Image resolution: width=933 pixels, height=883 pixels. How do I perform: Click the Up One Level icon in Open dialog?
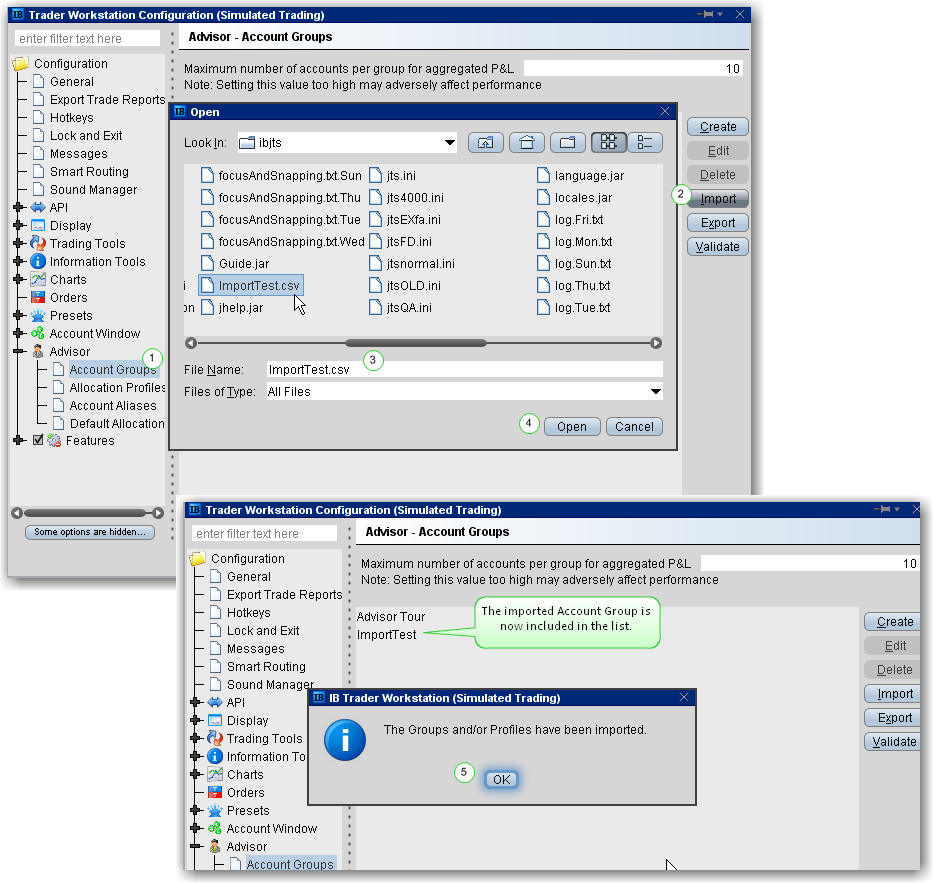point(486,142)
